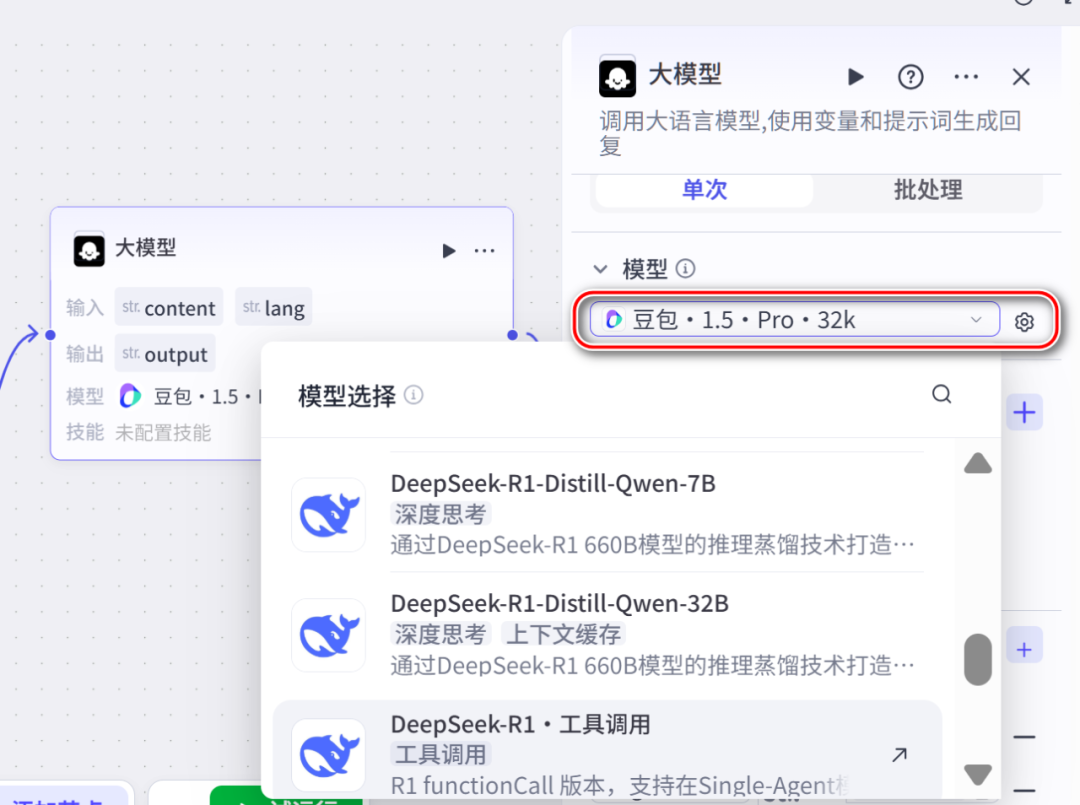This screenshot has height=805, width=1080.
Task: Collapse the 模型 section chevron
Action: 601,269
